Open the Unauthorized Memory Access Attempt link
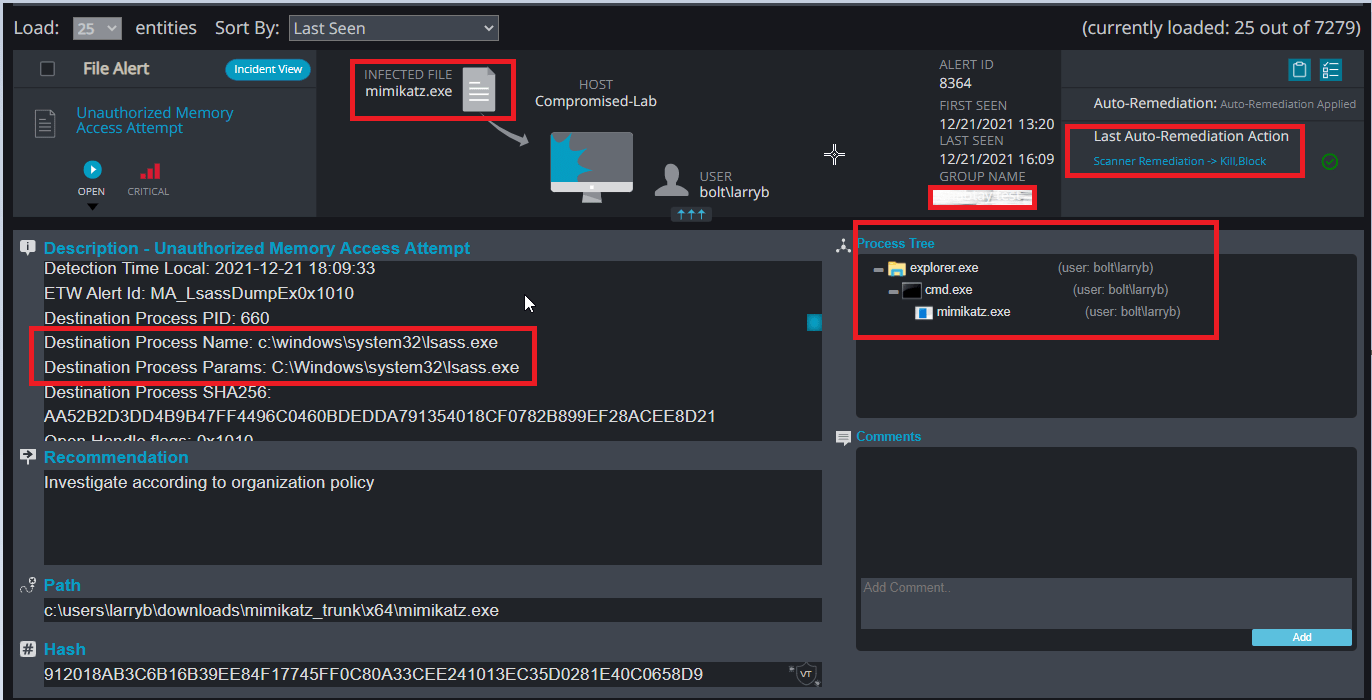1372x700 pixels. pos(155,121)
